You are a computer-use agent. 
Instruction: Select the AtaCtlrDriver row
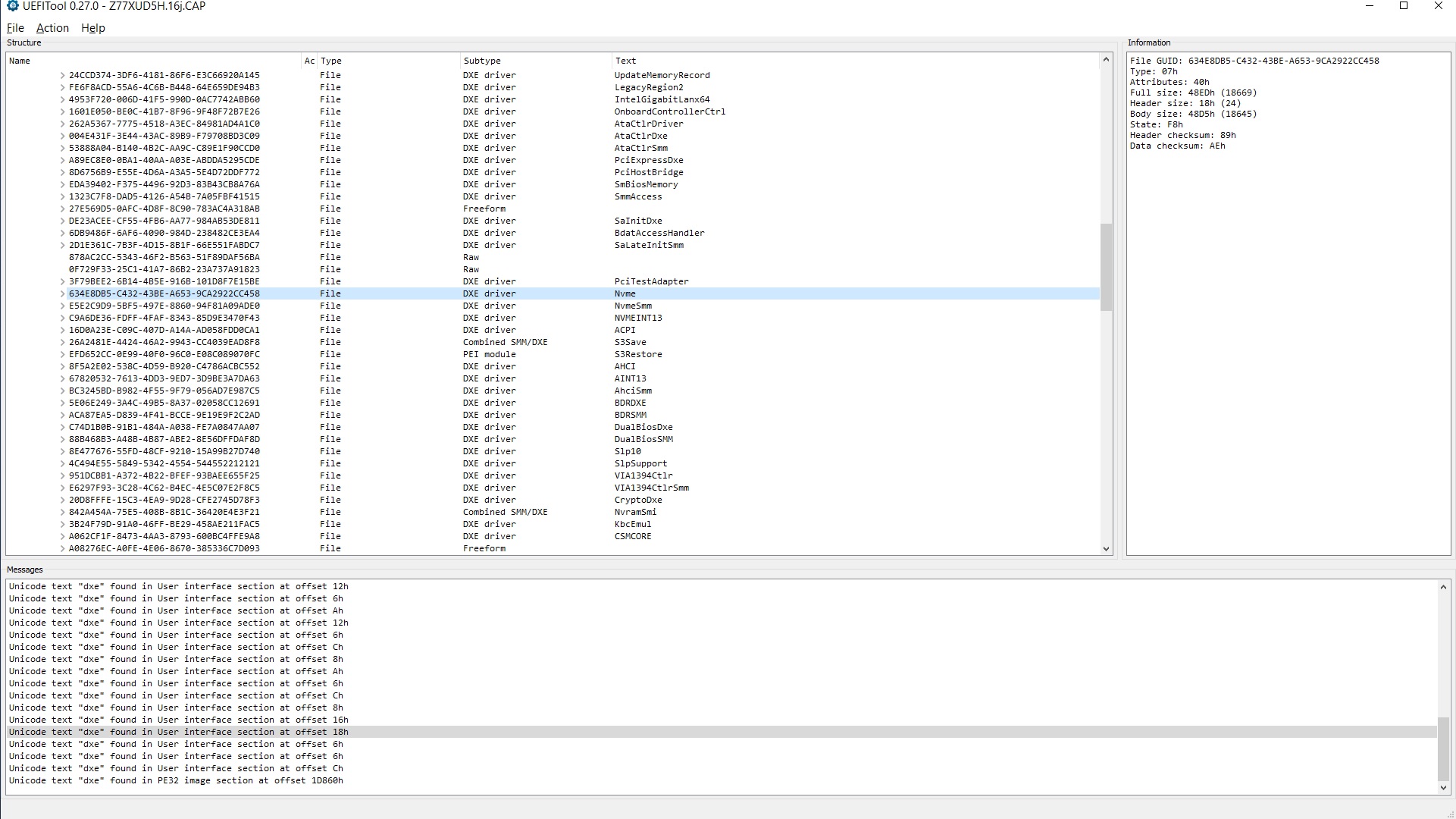553,124
